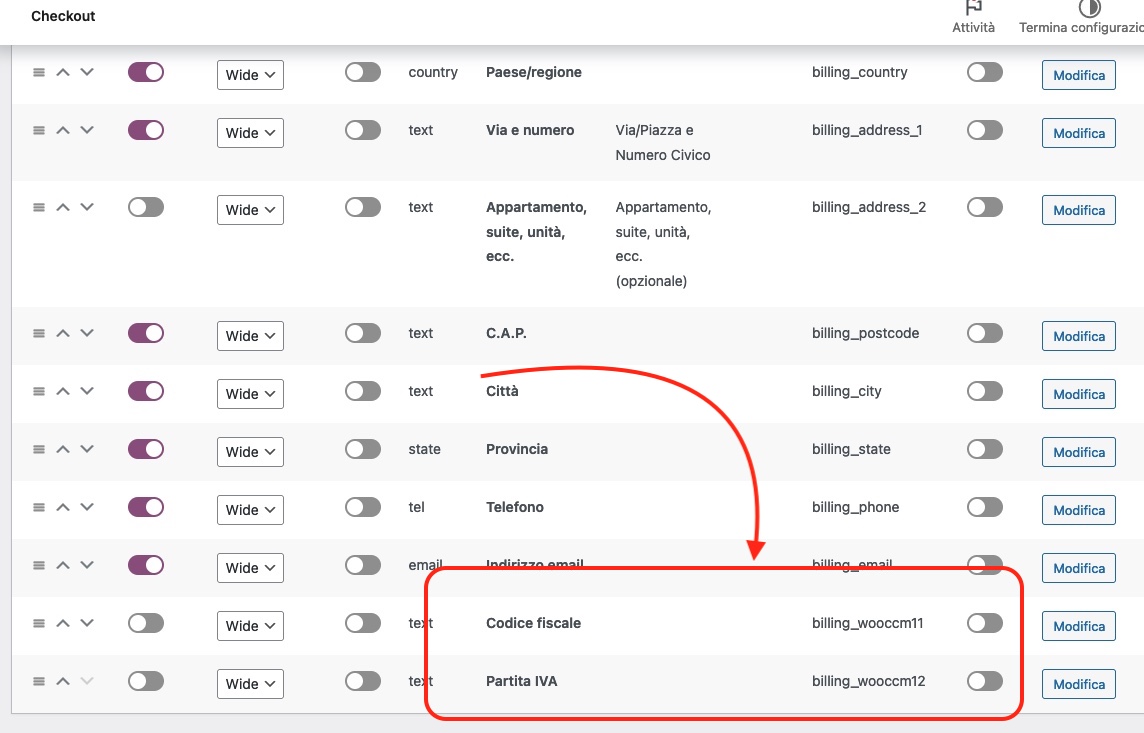1144x733 pixels.
Task: Click Modifica for Partita IVA
Action: (1078, 684)
